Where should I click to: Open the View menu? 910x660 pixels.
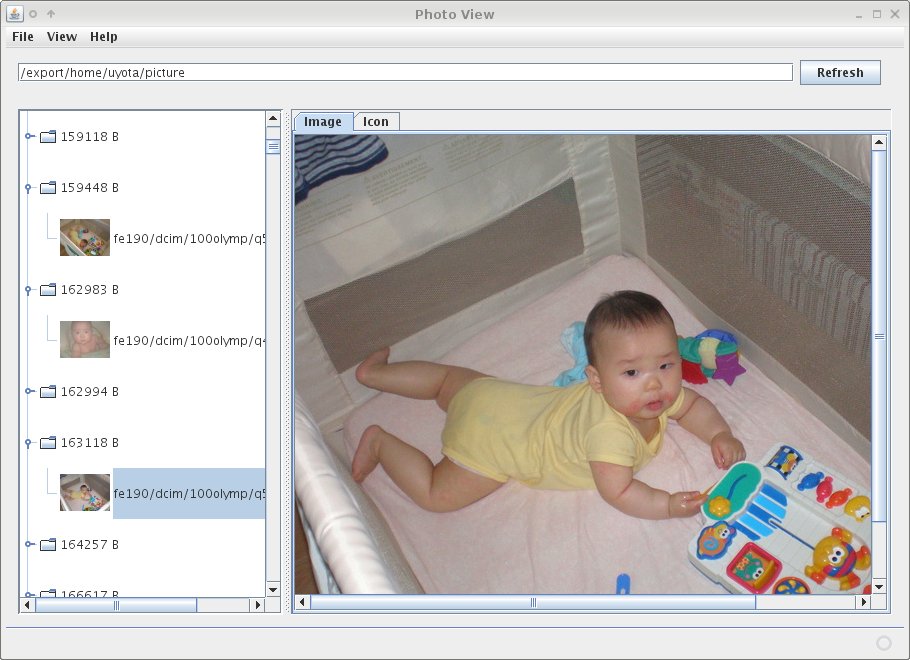[62, 37]
